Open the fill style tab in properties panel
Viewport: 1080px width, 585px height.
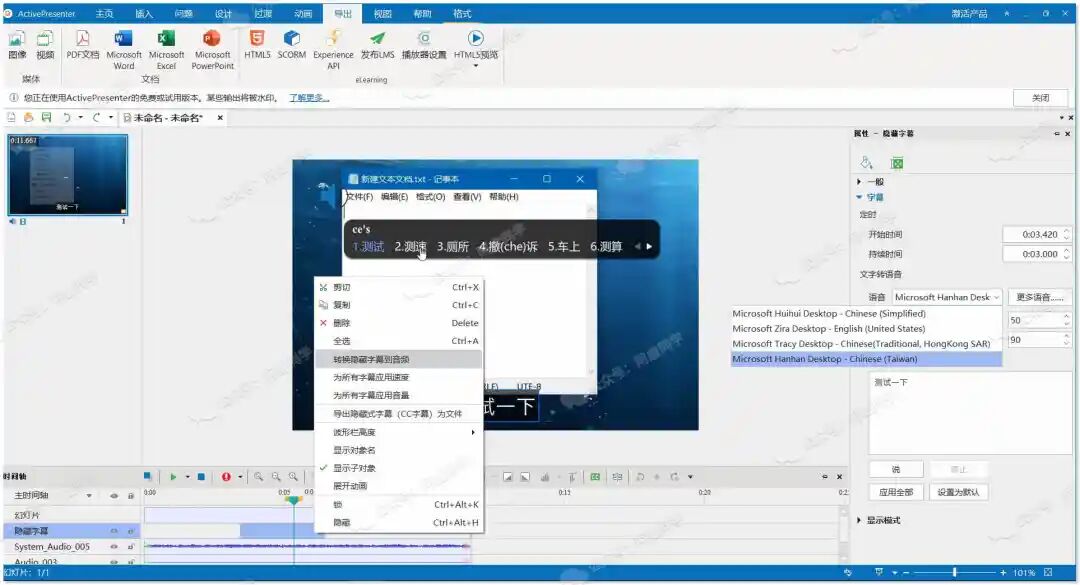(x=866, y=163)
